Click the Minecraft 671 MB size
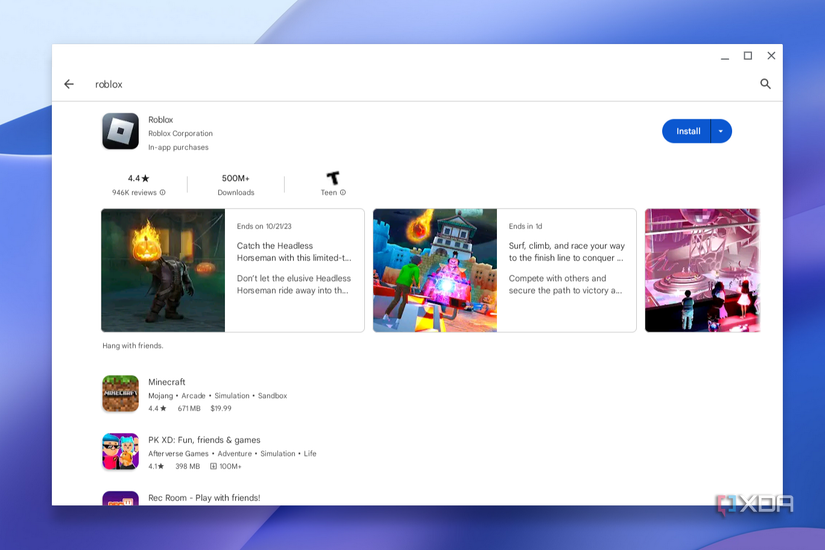Screen dimensions: 825x550 point(189,408)
